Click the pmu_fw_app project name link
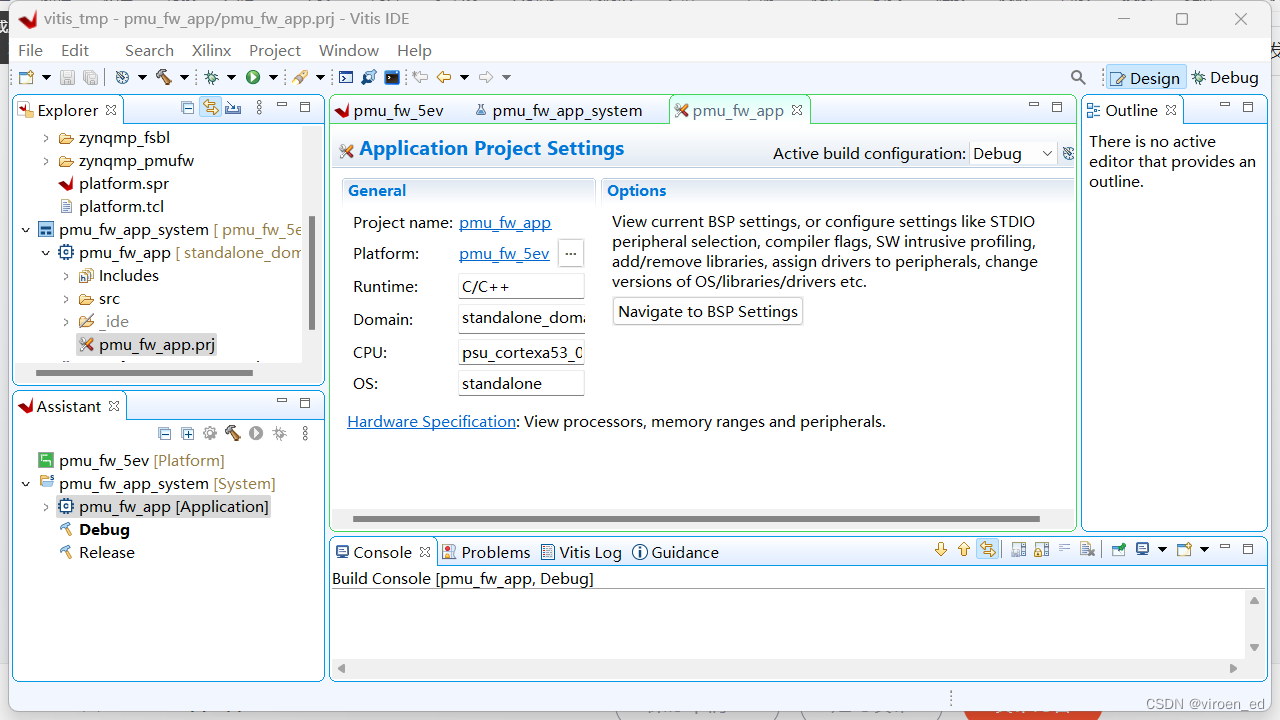The image size is (1280, 720). click(504, 222)
